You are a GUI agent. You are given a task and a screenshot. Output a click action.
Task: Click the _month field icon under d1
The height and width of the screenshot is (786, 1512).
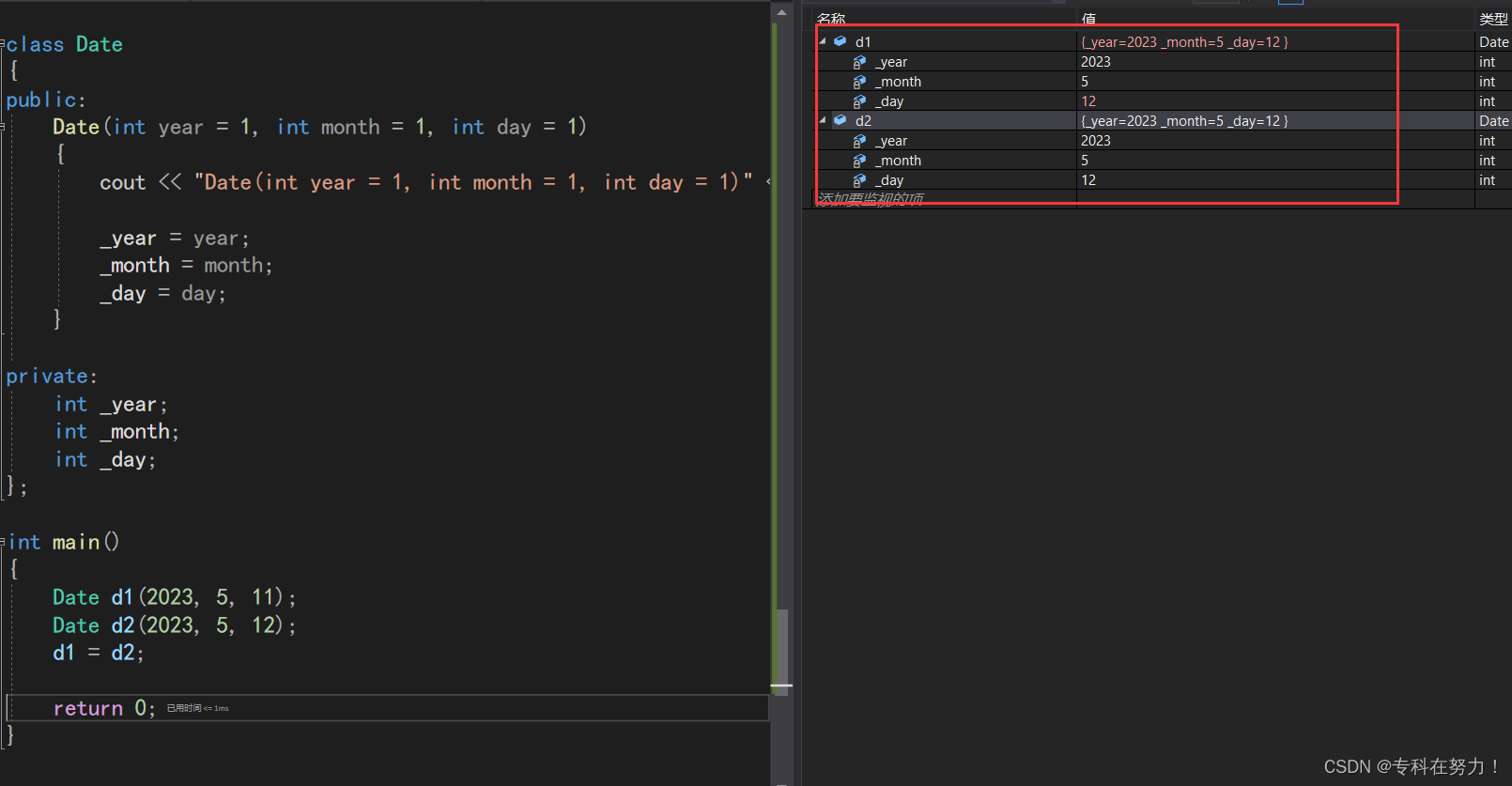click(x=859, y=82)
